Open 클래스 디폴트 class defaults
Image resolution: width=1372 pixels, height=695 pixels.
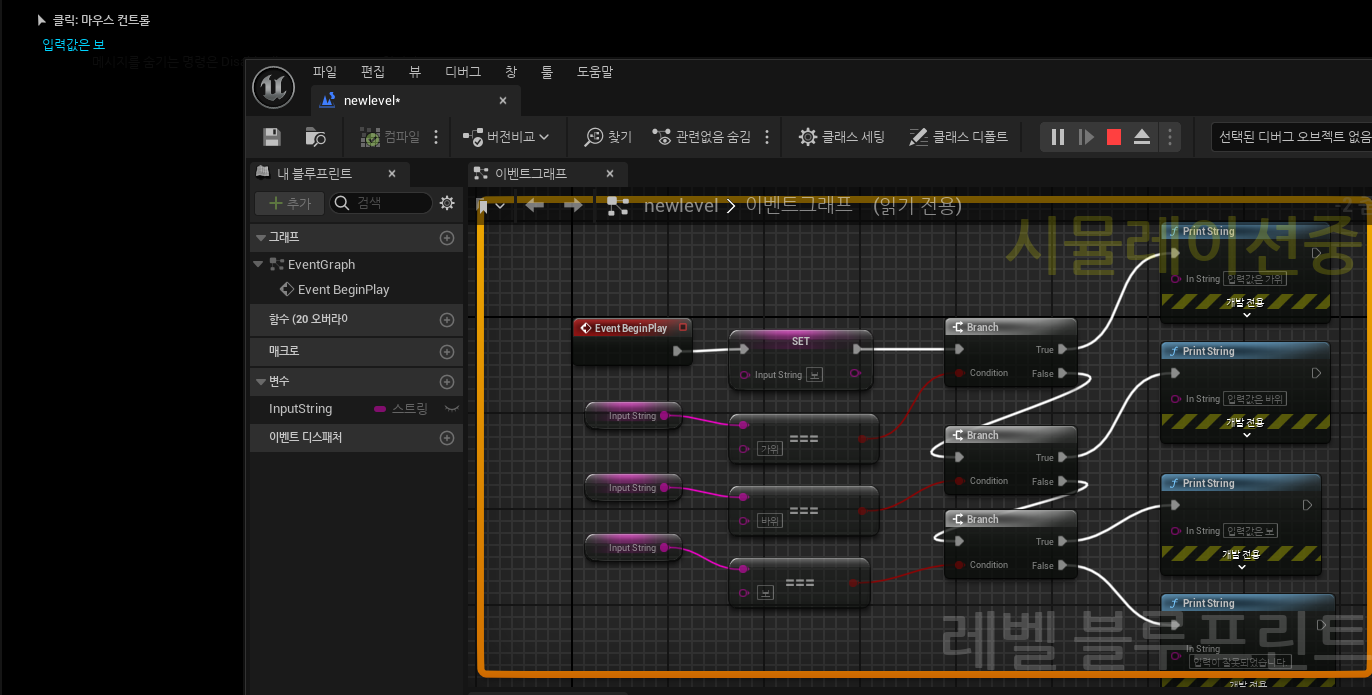[x=958, y=137]
